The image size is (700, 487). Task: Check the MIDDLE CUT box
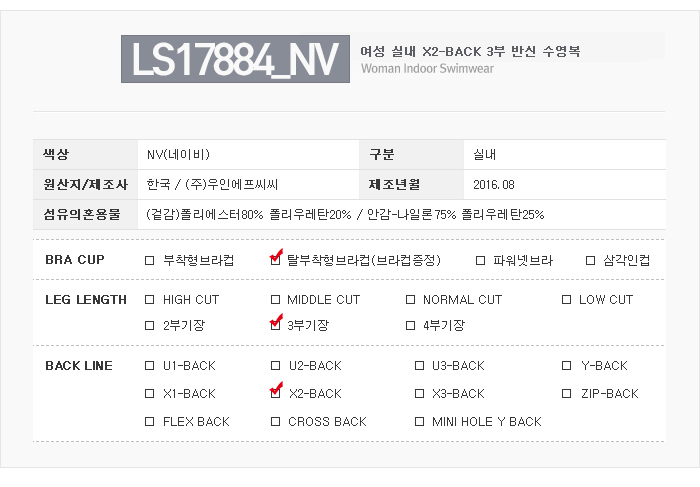pos(276,300)
